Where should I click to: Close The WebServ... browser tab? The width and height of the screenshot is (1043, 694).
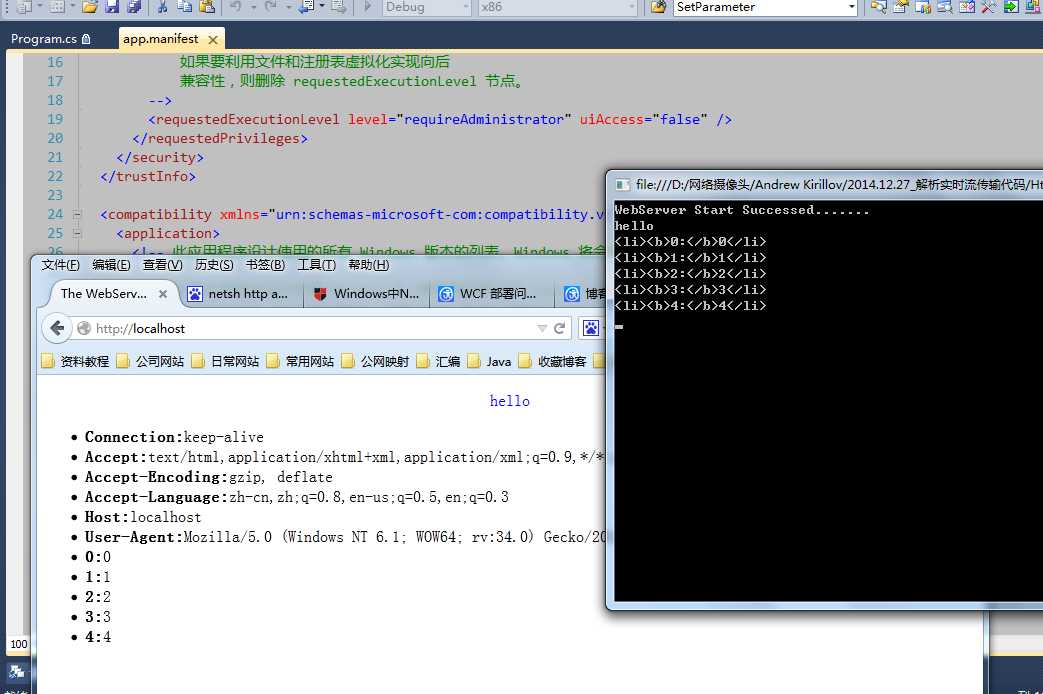click(162, 293)
